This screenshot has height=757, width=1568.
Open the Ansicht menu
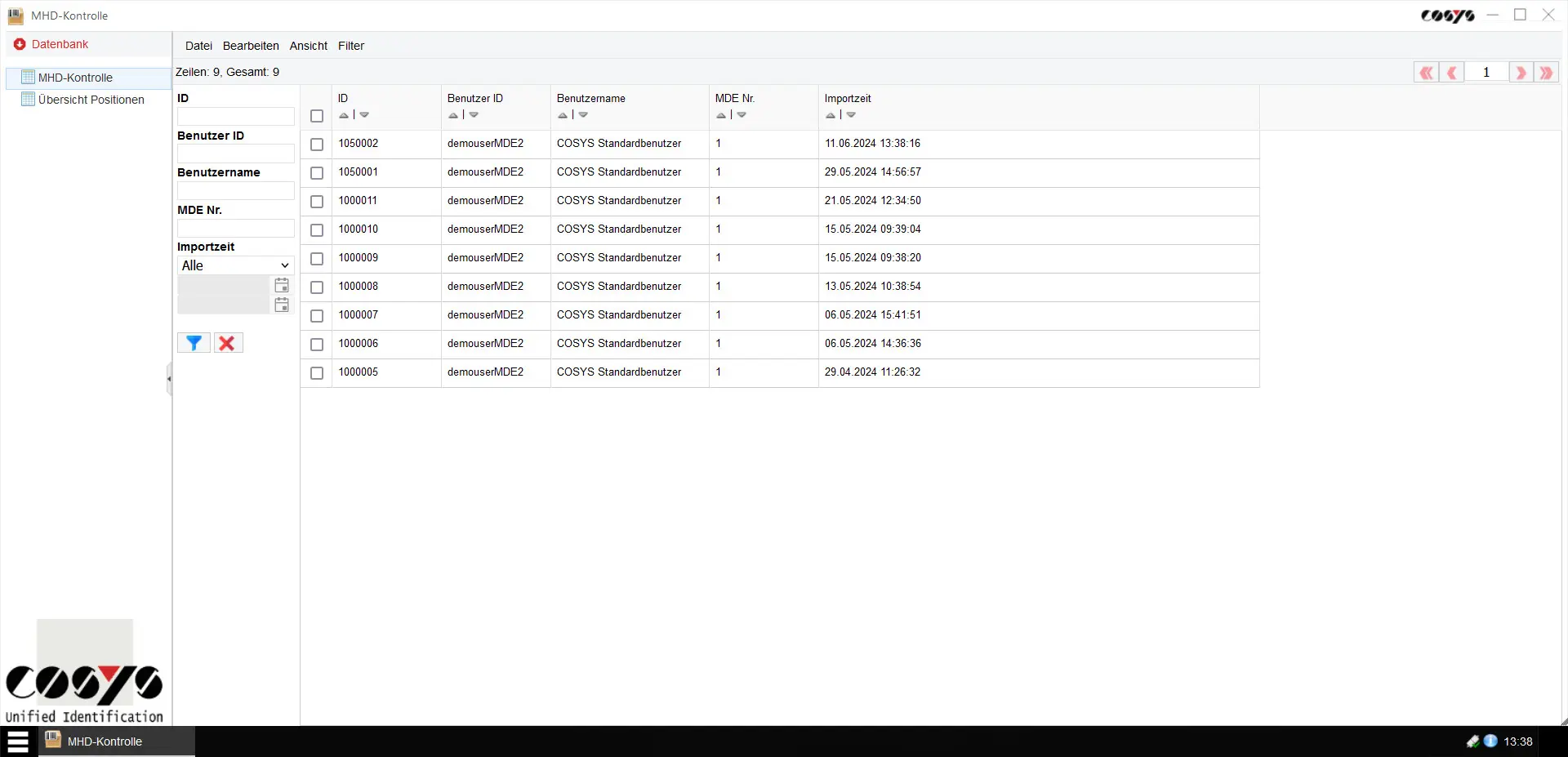[x=309, y=46]
